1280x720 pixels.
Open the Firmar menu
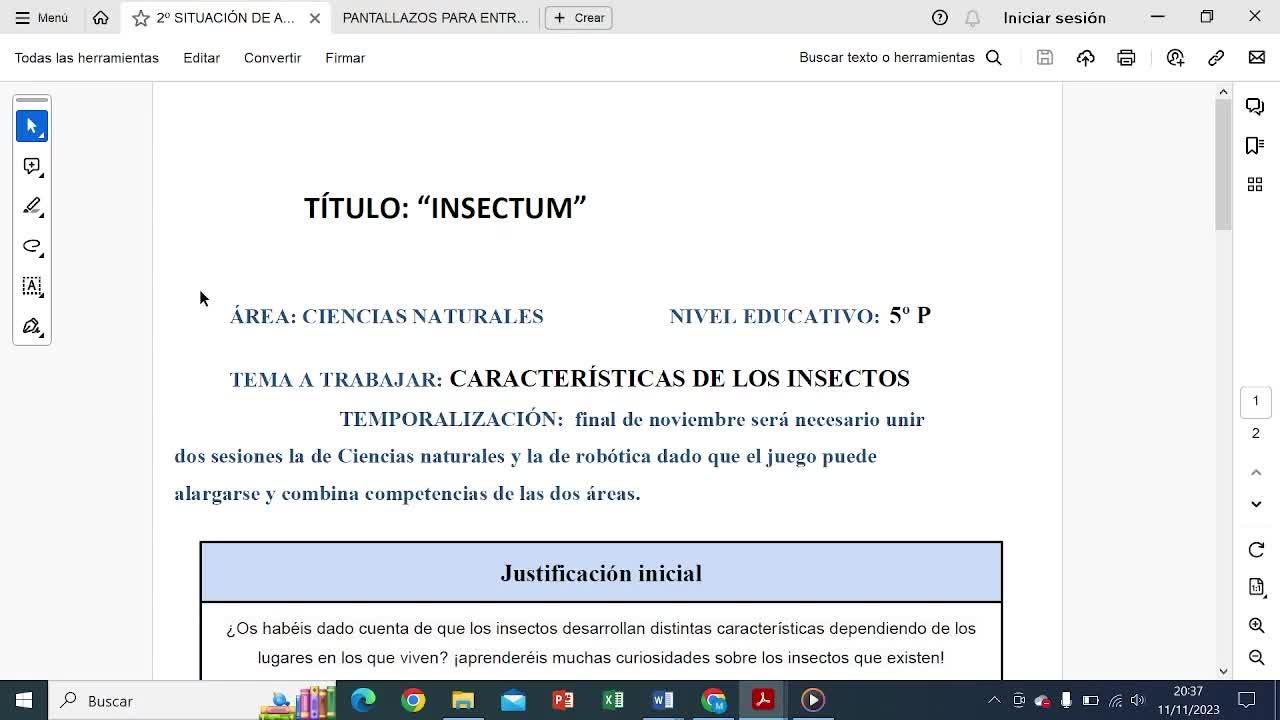point(345,58)
